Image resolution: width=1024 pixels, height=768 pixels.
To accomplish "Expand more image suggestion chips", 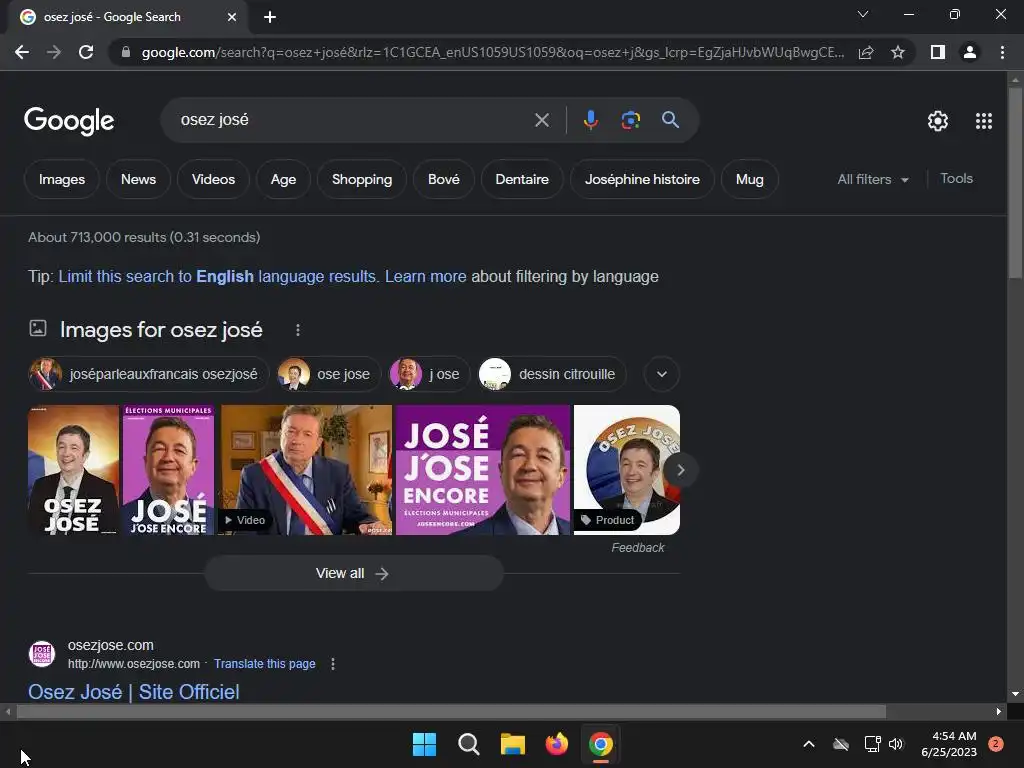I will click(x=662, y=374).
